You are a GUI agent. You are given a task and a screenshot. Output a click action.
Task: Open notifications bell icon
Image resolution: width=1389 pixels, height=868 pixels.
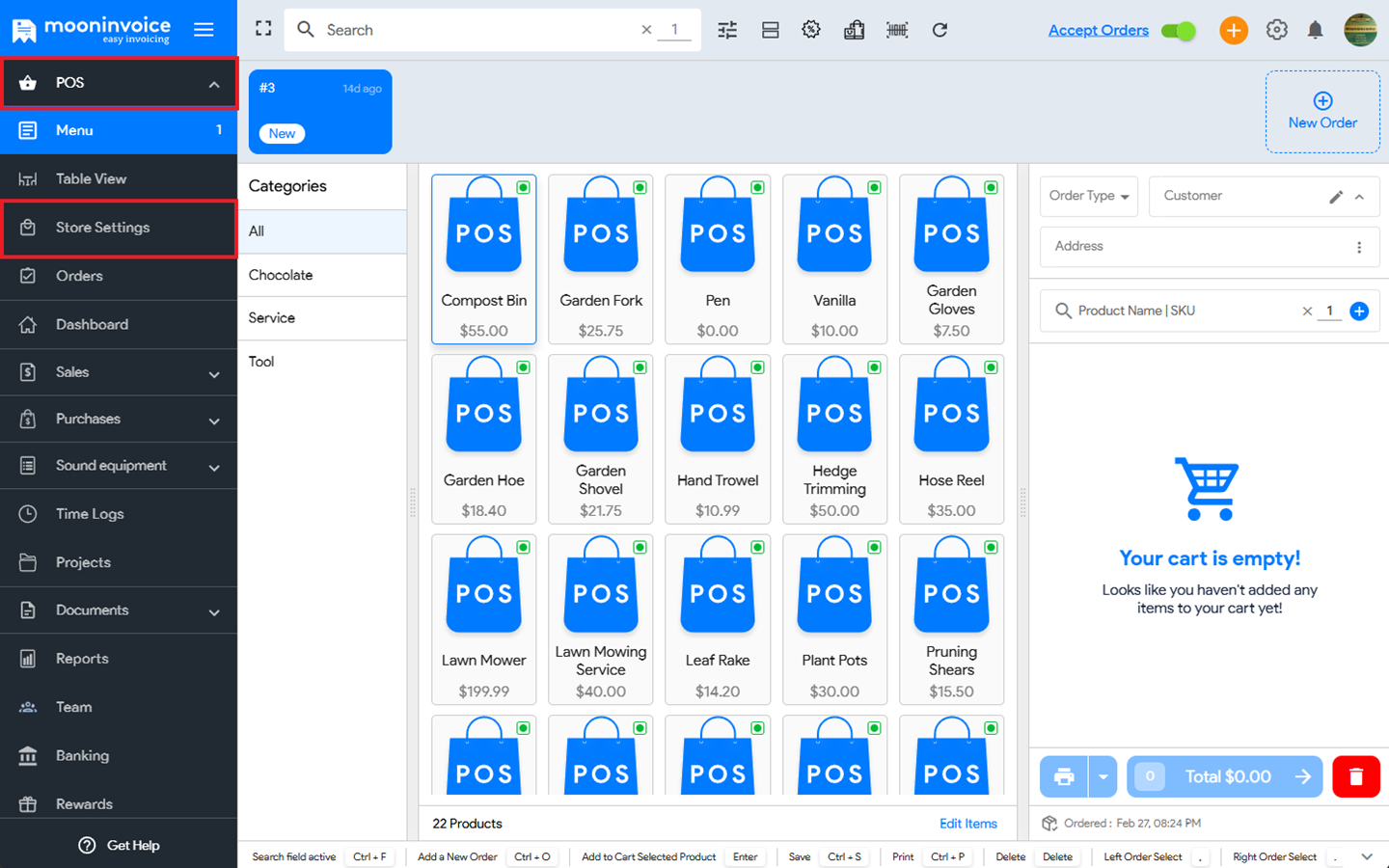click(x=1315, y=30)
